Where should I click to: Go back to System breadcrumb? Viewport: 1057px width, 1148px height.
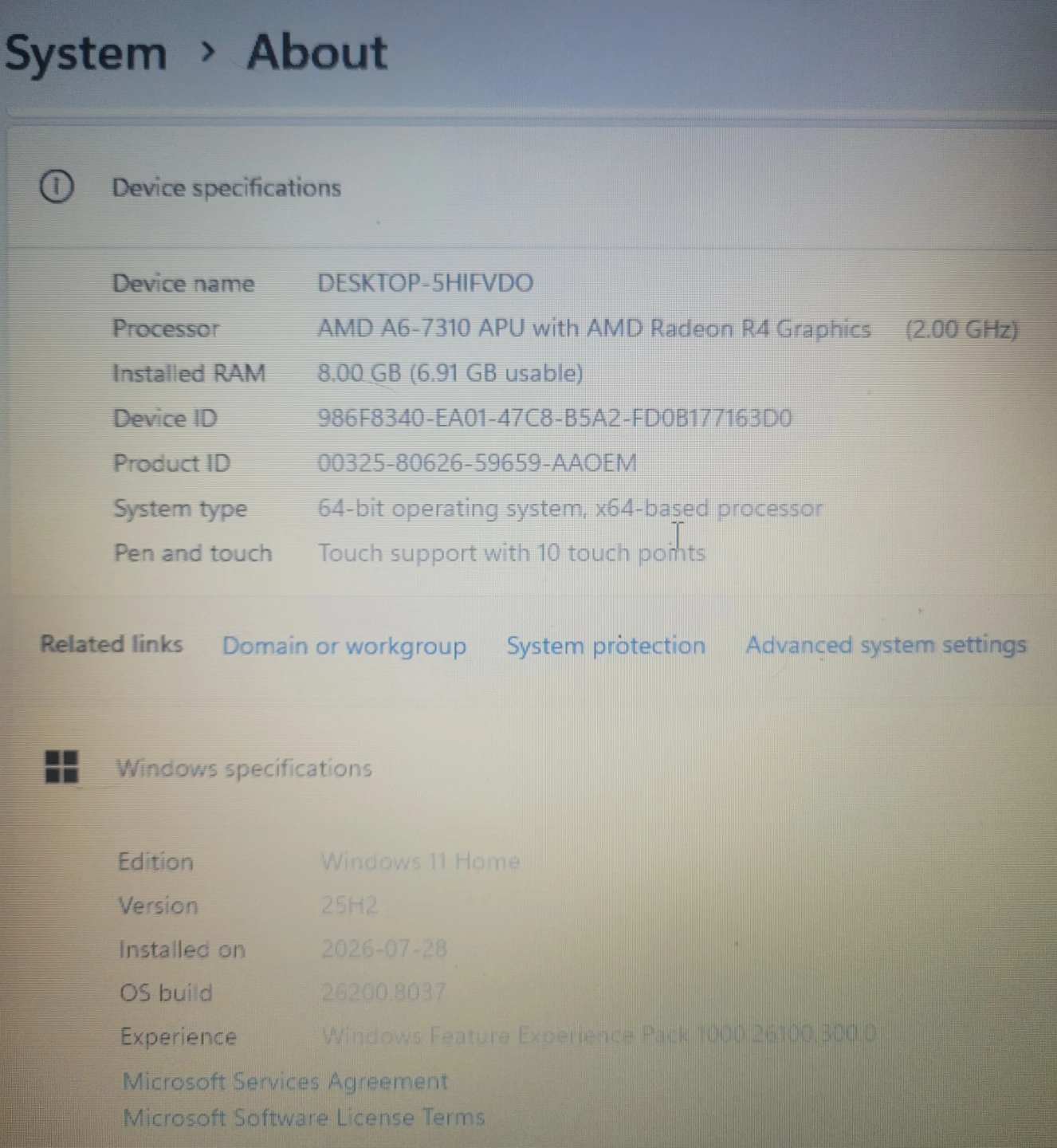click(x=86, y=53)
